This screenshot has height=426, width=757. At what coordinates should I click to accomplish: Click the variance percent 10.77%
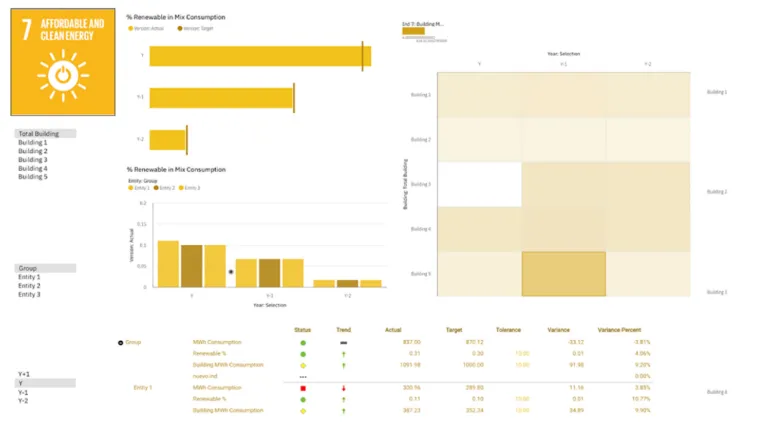pyautogui.click(x=642, y=399)
